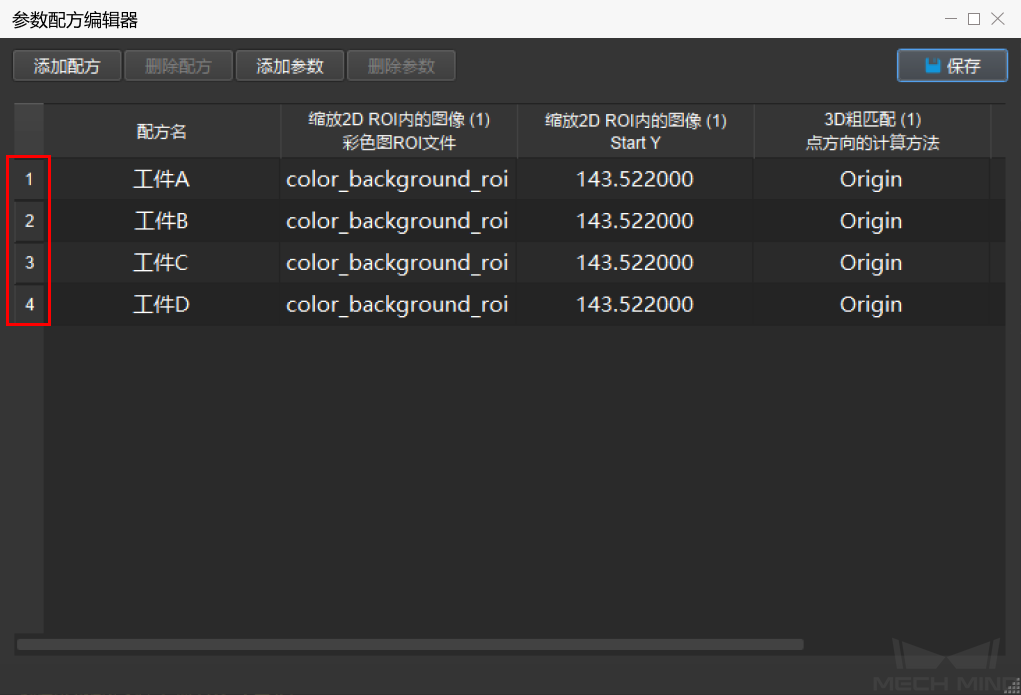
Task: Minimize the 参数配方编辑器 window
Action: click(x=951, y=19)
